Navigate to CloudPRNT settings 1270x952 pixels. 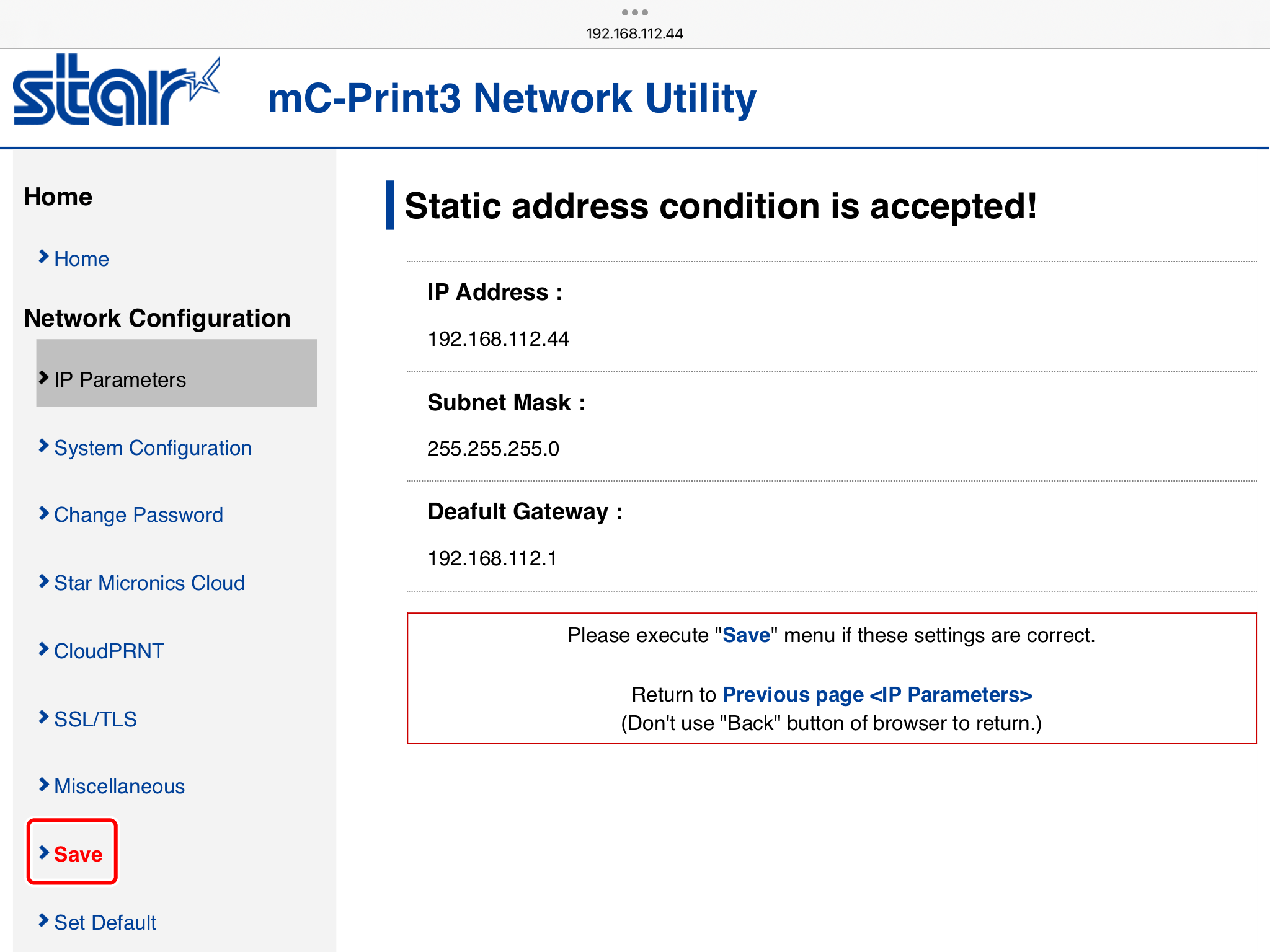[109, 651]
